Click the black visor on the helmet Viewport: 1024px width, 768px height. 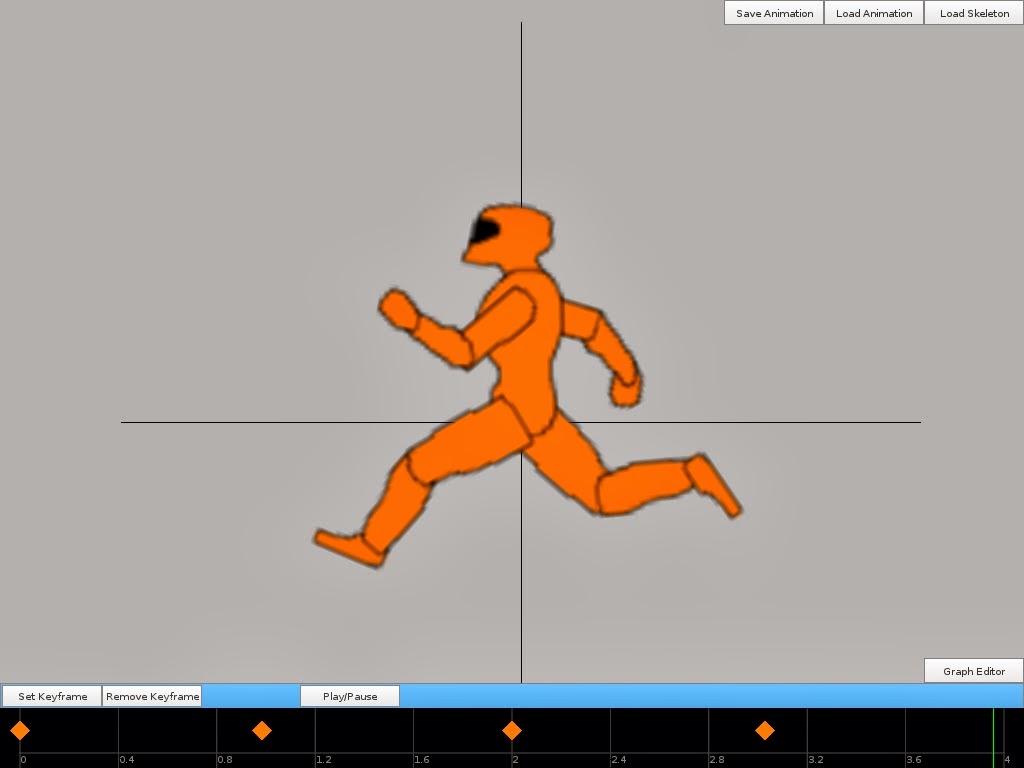[x=485, y=231]
